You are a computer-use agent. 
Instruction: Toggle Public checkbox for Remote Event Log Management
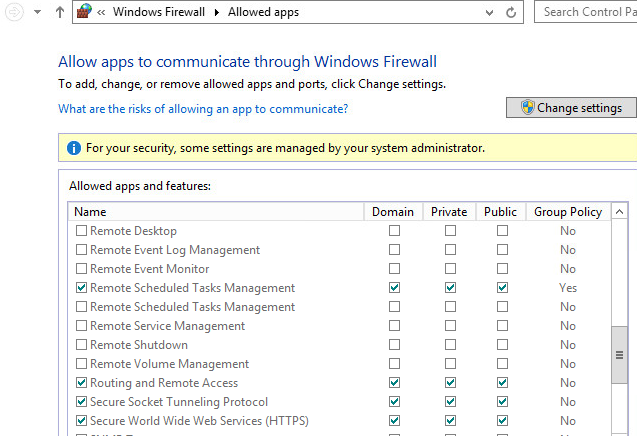503,249
